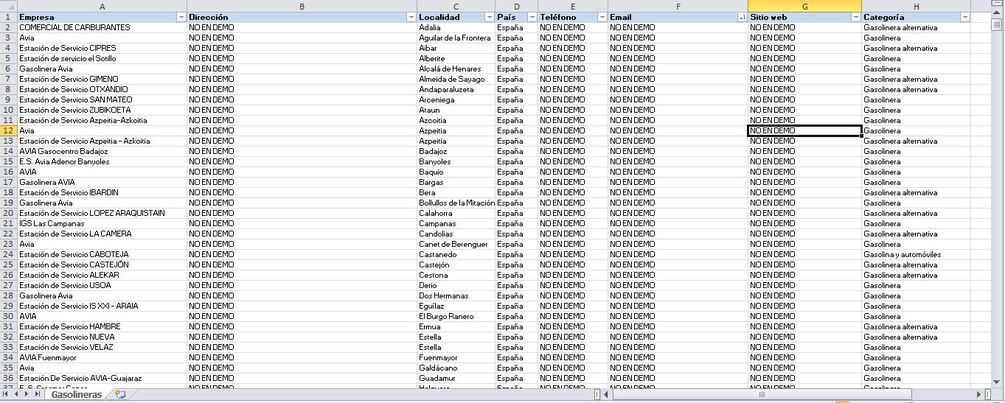Viewport: 1005px width, 403px height.
Task: Select Localidad cell Dos Hermanas
Action: coord(456,295)
